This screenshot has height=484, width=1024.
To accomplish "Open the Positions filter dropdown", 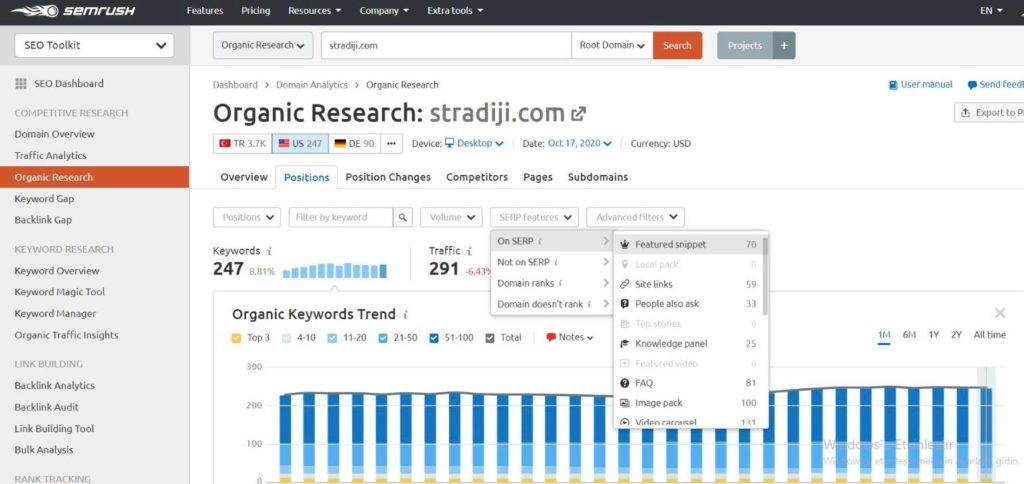I will 247,218.
